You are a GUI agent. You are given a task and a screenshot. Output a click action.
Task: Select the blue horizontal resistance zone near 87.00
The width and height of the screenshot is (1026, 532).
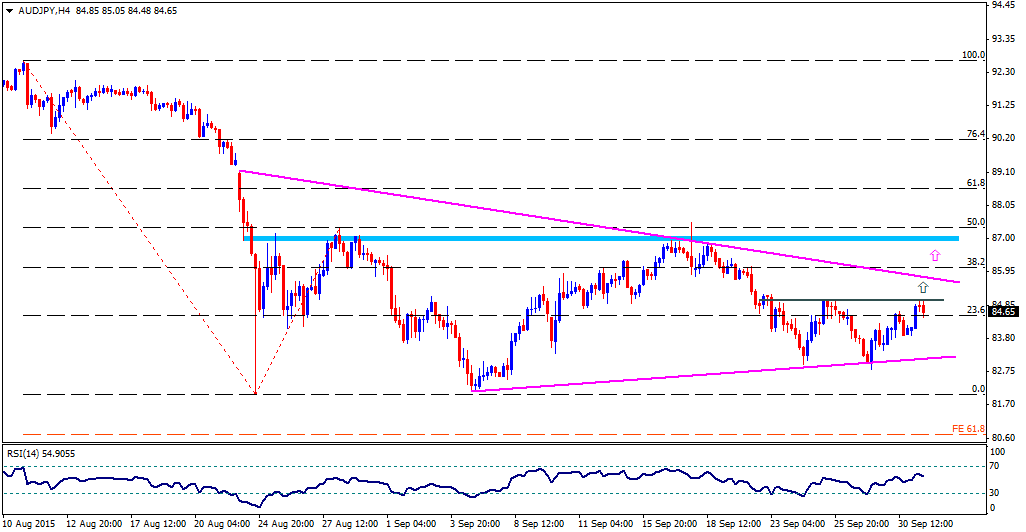point(601,238)
